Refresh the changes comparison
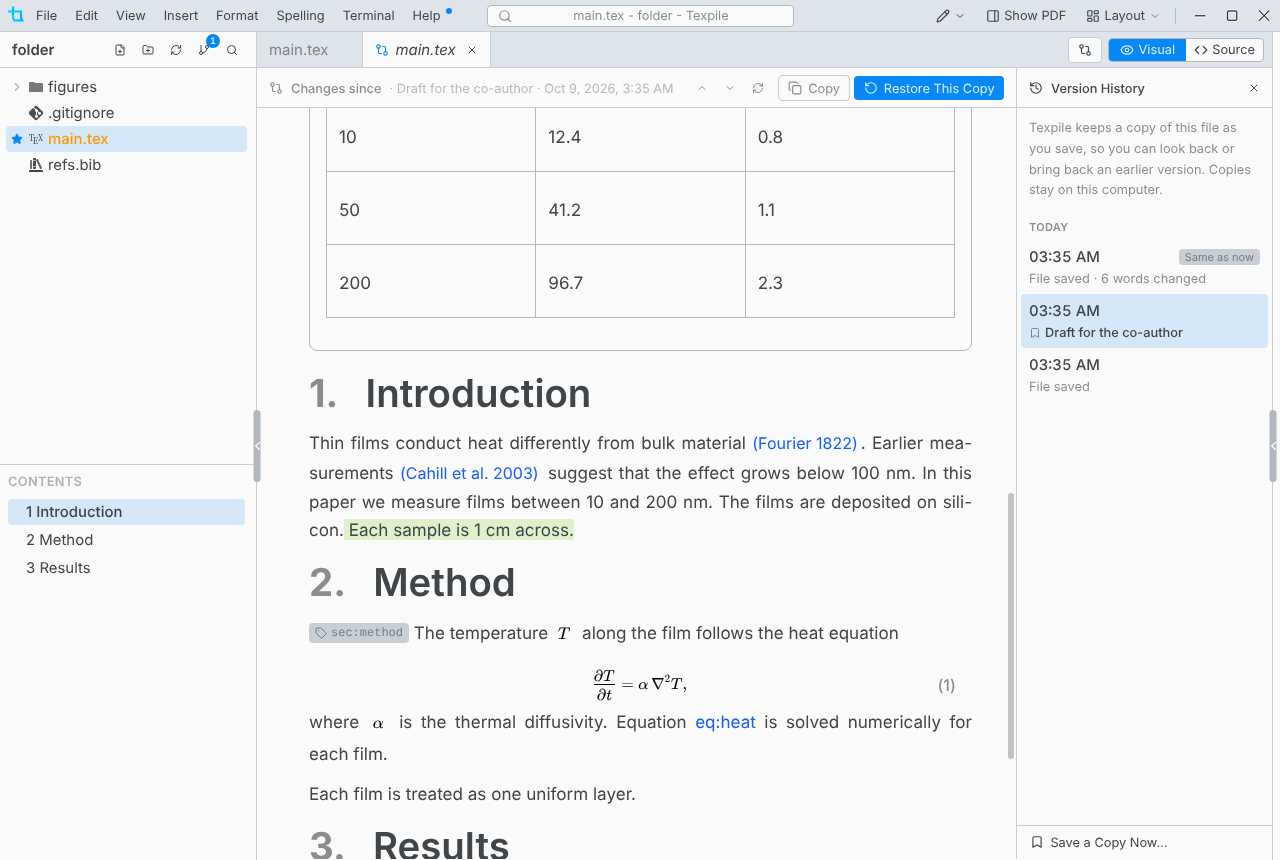Screen dimensions: 1280x860 pyautogui.click(x=758, y=88)
